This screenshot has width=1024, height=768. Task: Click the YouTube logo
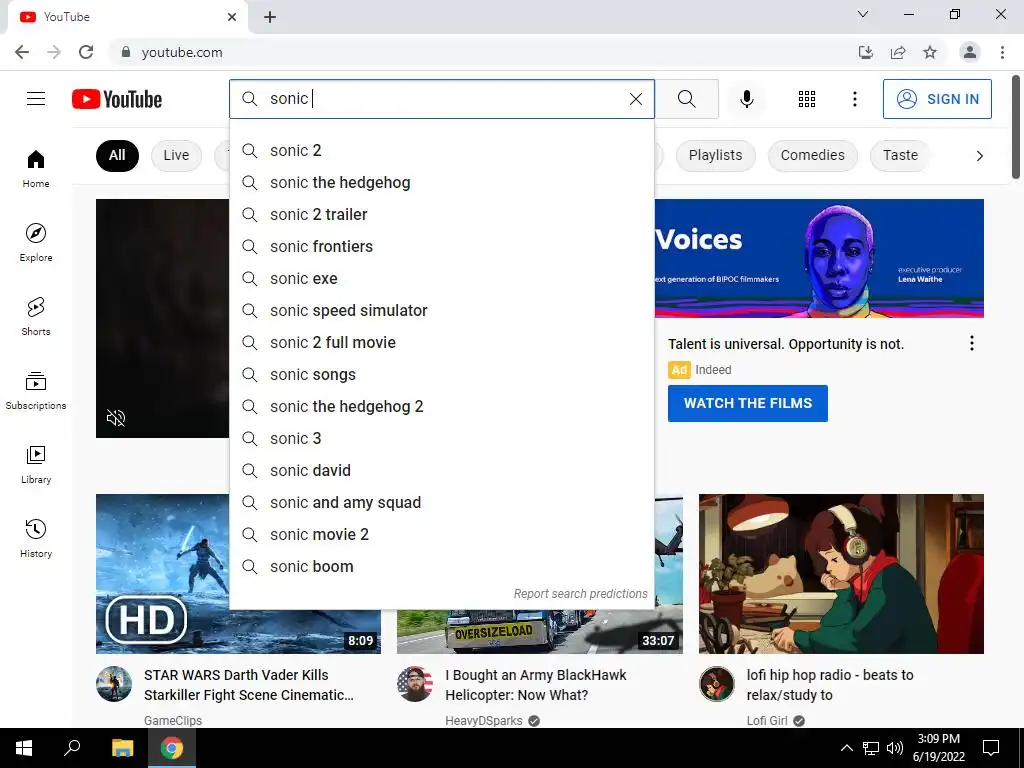pos(117,99)
